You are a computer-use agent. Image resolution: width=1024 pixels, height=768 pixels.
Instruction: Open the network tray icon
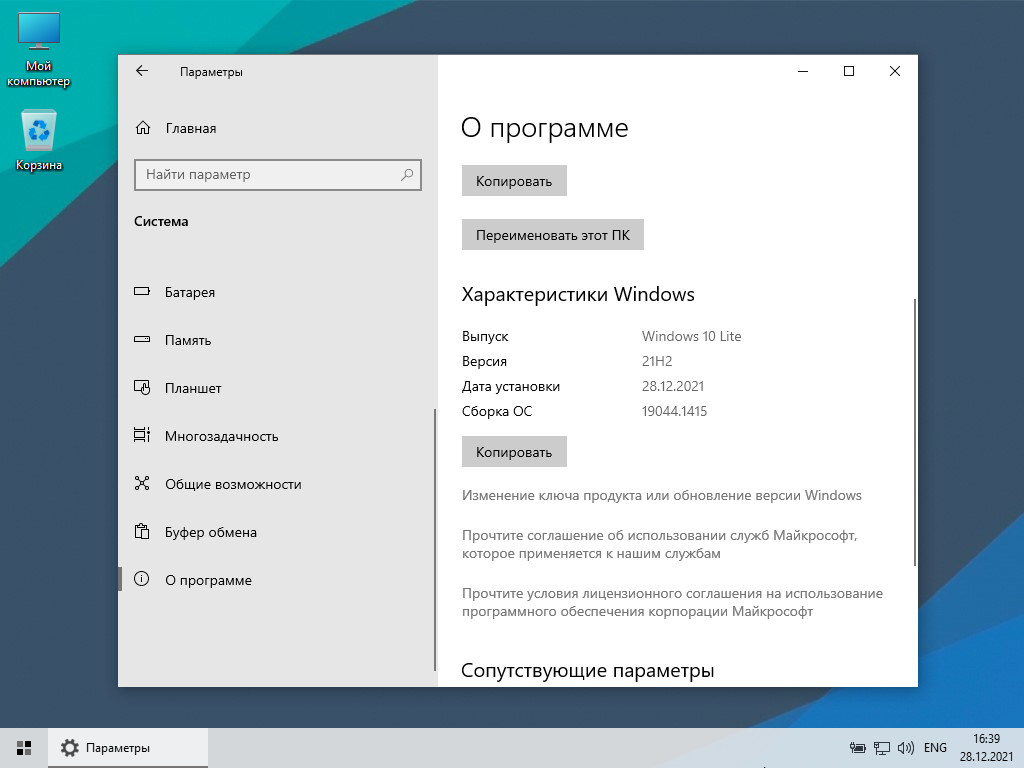pos(882,748)
